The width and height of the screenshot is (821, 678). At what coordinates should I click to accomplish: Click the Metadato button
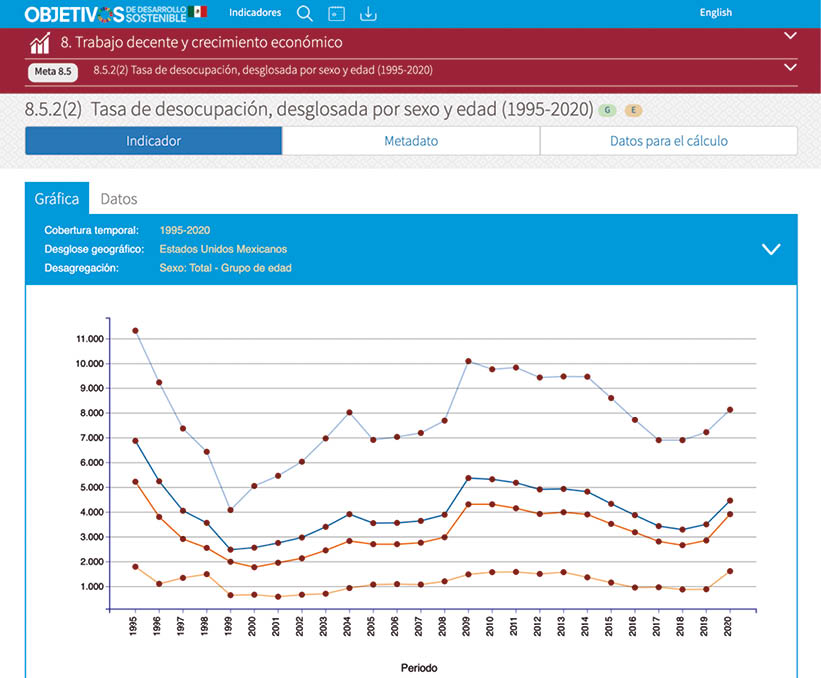click(x=411, y=141)
